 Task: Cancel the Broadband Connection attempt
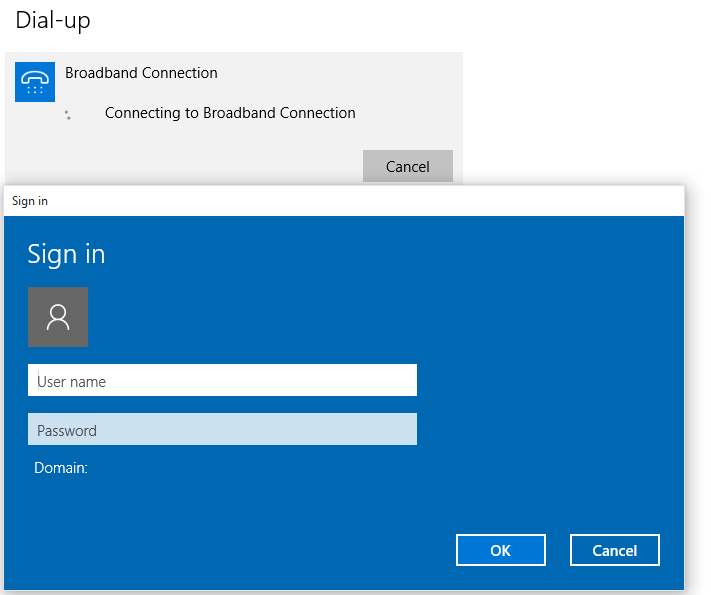(x=407, y=166)
